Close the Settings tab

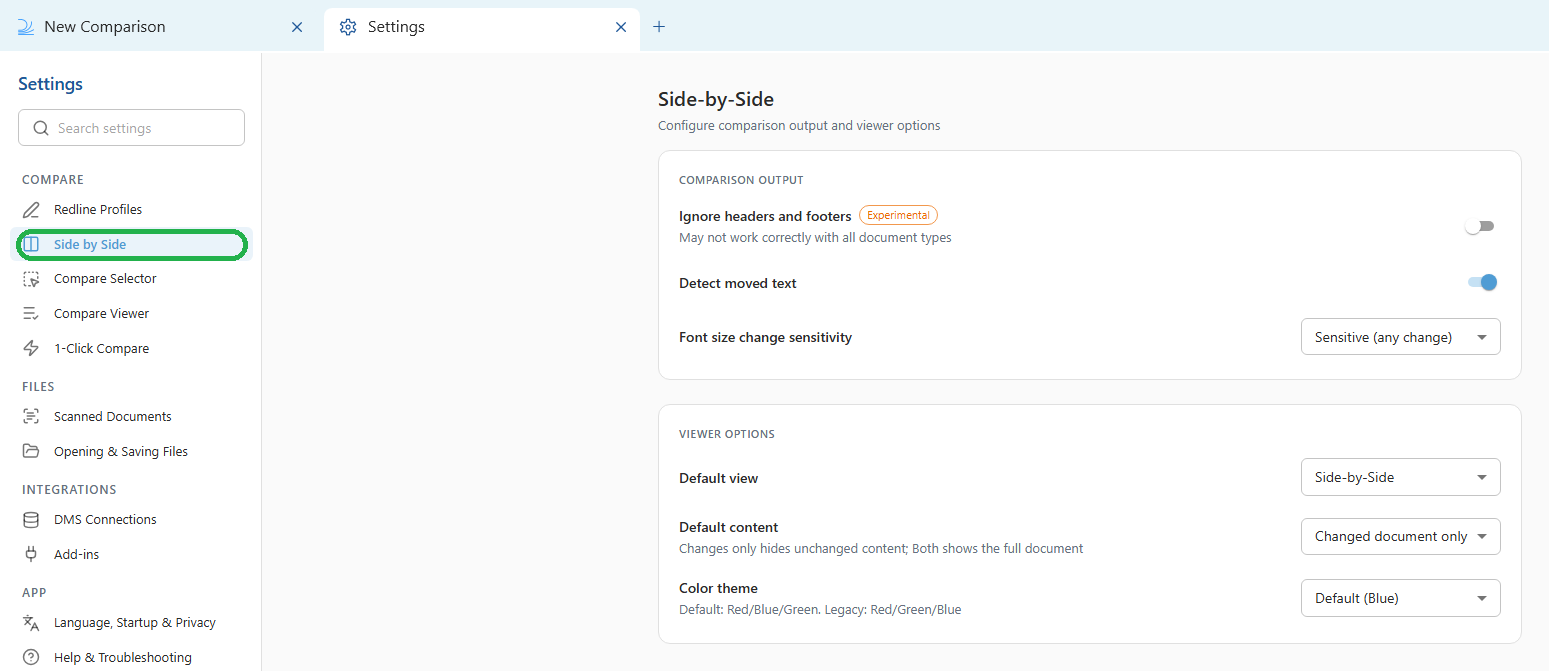tap(621, 27)
